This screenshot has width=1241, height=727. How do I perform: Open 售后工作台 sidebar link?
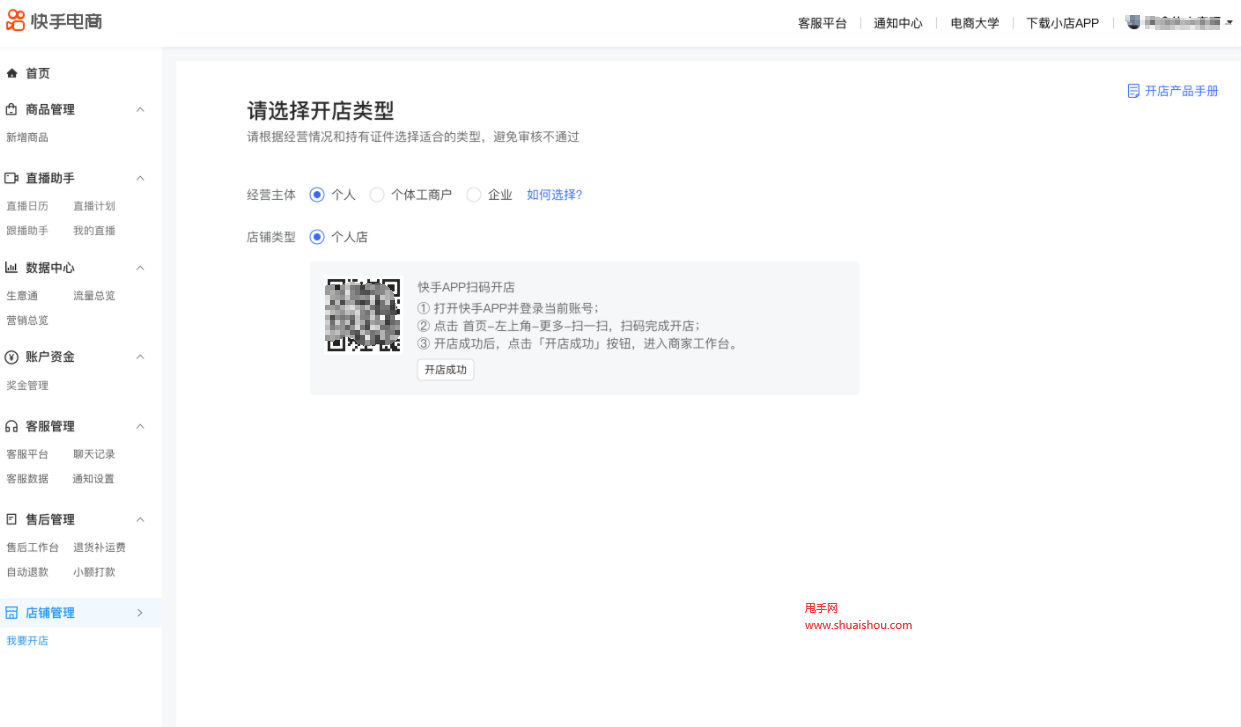click(32, 547)
